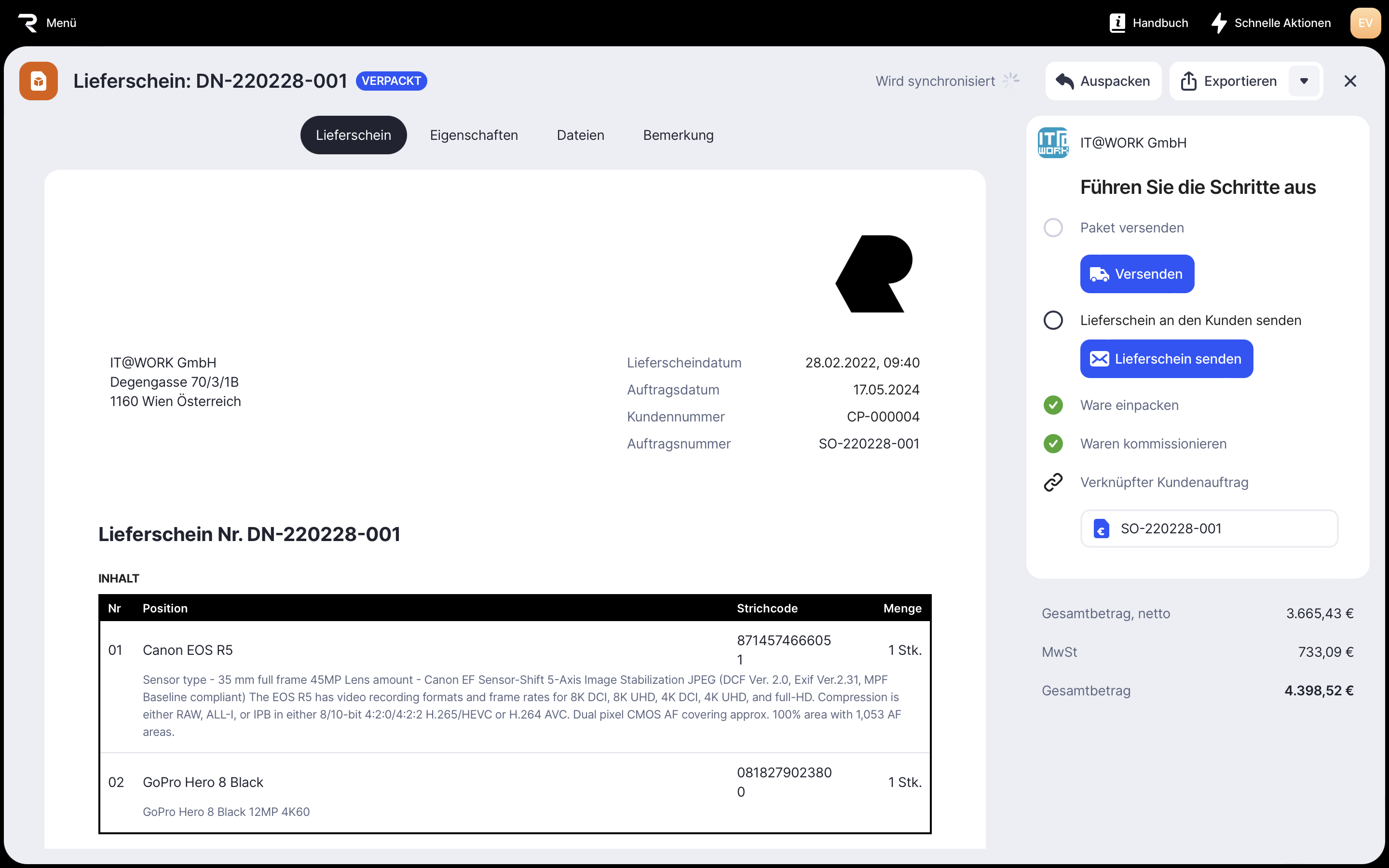This screenshot has width=1389, height=868.
Task: Select the Bemerkung tab
Action: 678,135
